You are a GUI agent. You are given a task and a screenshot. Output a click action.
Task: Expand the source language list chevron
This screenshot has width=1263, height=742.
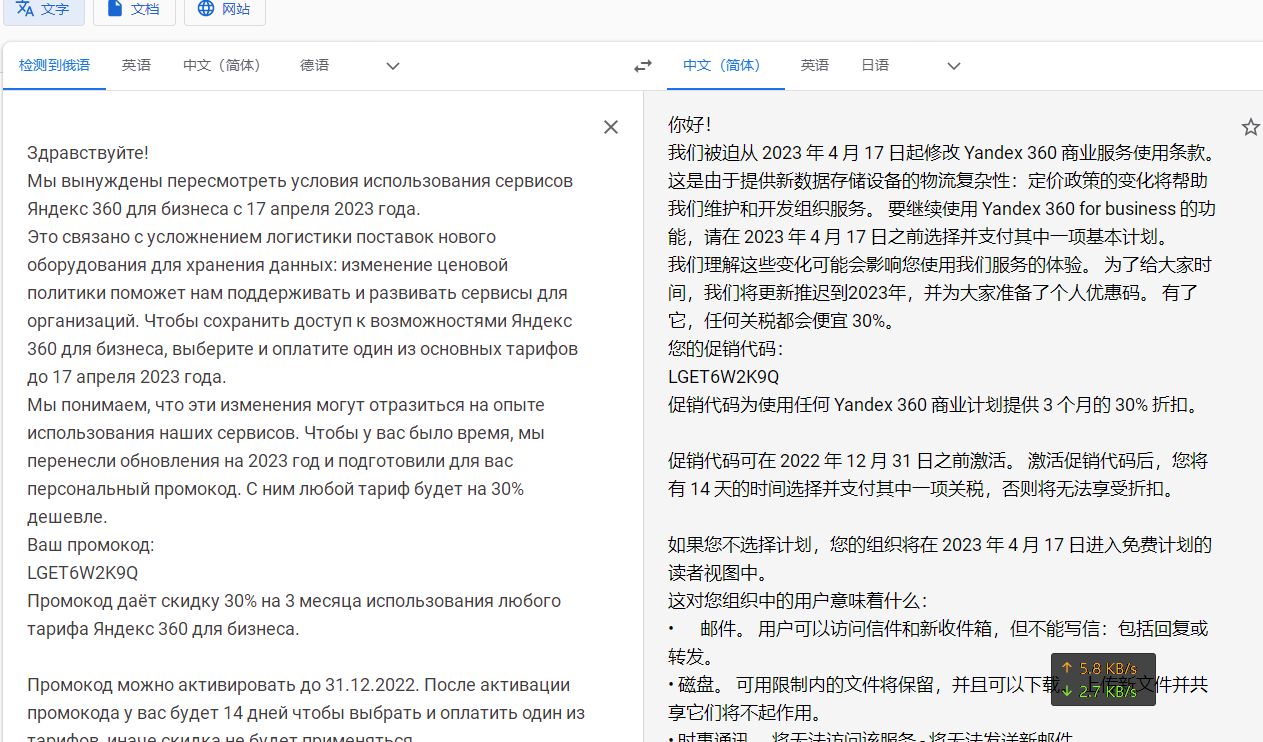pyautogui.click(x=393, y=66)
